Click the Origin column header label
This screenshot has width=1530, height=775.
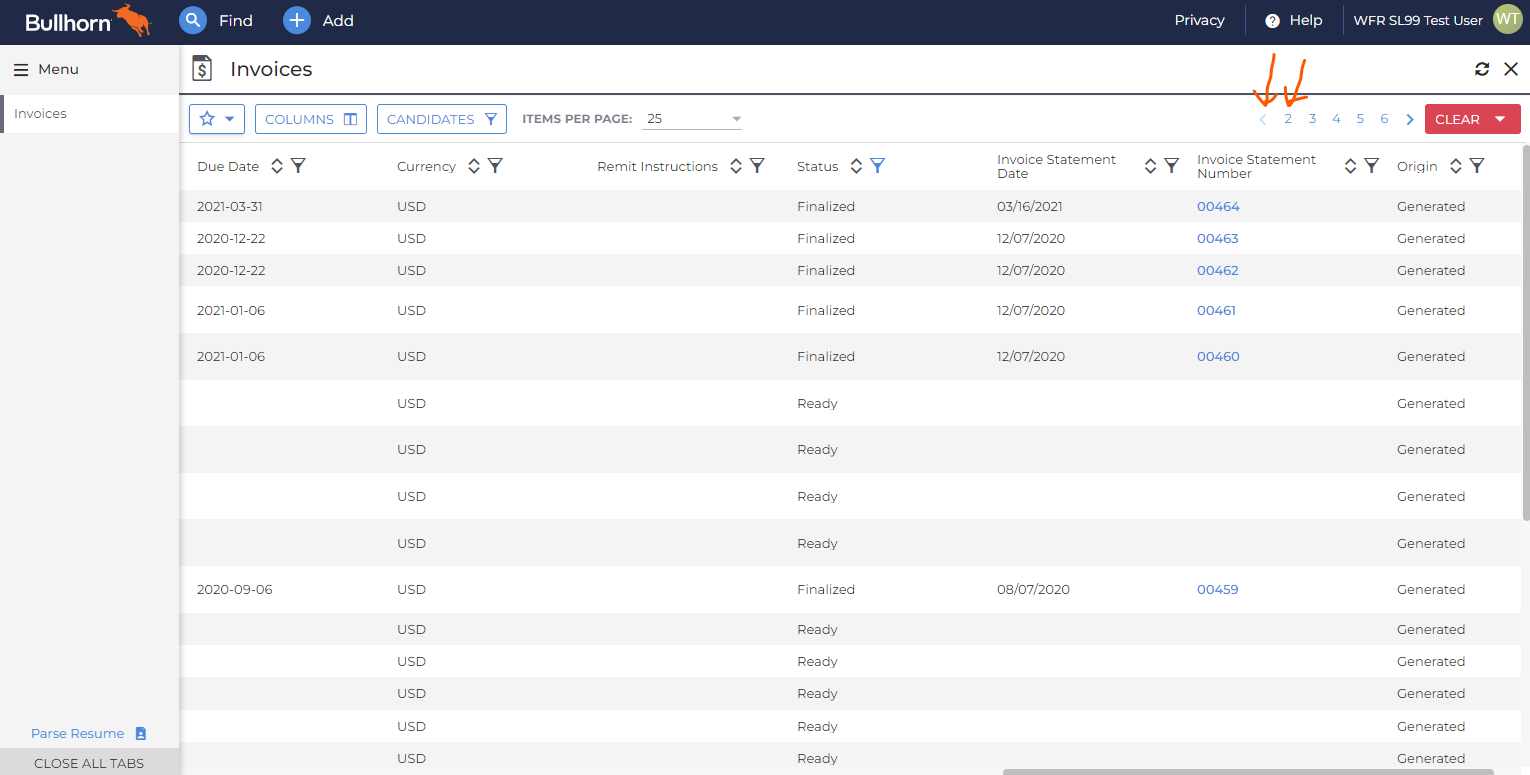[x=1417, y=166]
